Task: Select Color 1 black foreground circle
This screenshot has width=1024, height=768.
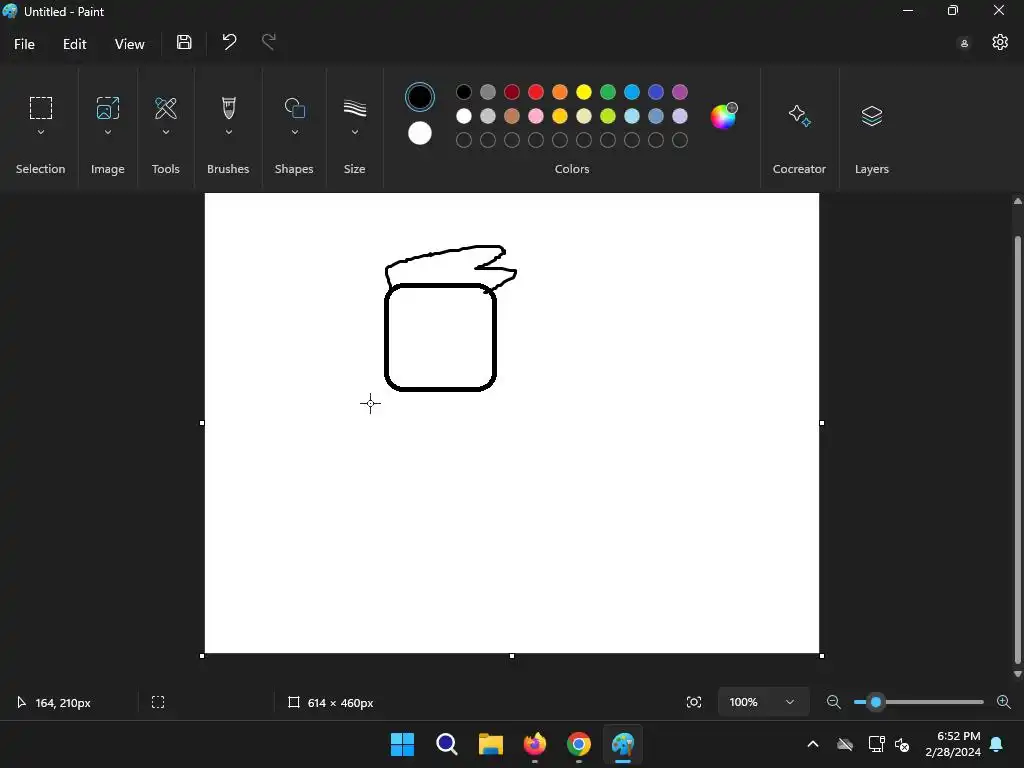Action: [420, 97]
